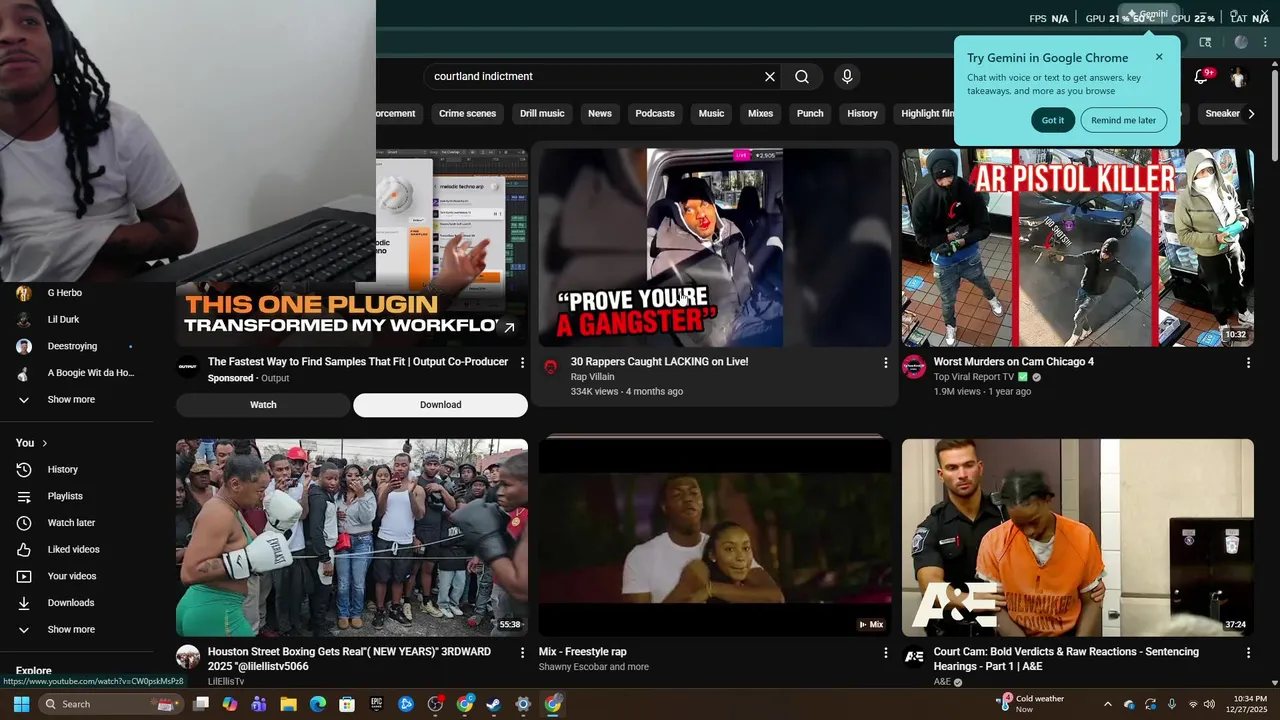This screenshot has height=720, width=1280.
Task: Open Epic Games Launcher from the taskbar
Action: [x=376, y=704]
